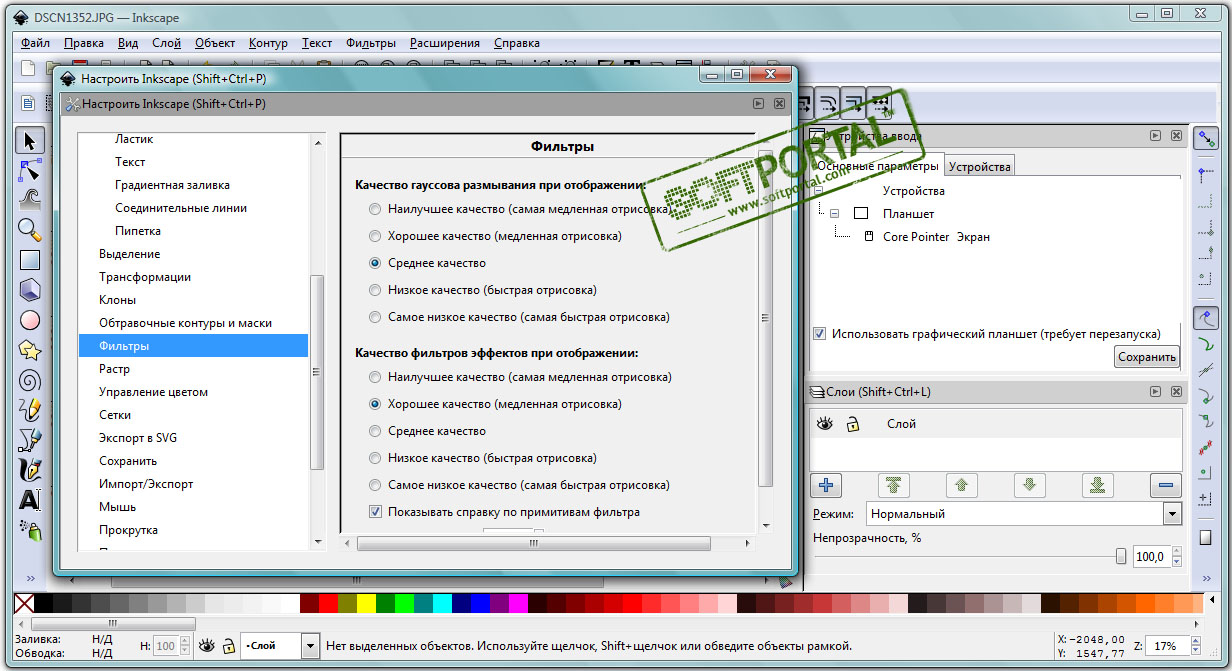Select the Ellipse circle tool
Viewport: 1232px width, 671px height.
click(x=30, y=320)
